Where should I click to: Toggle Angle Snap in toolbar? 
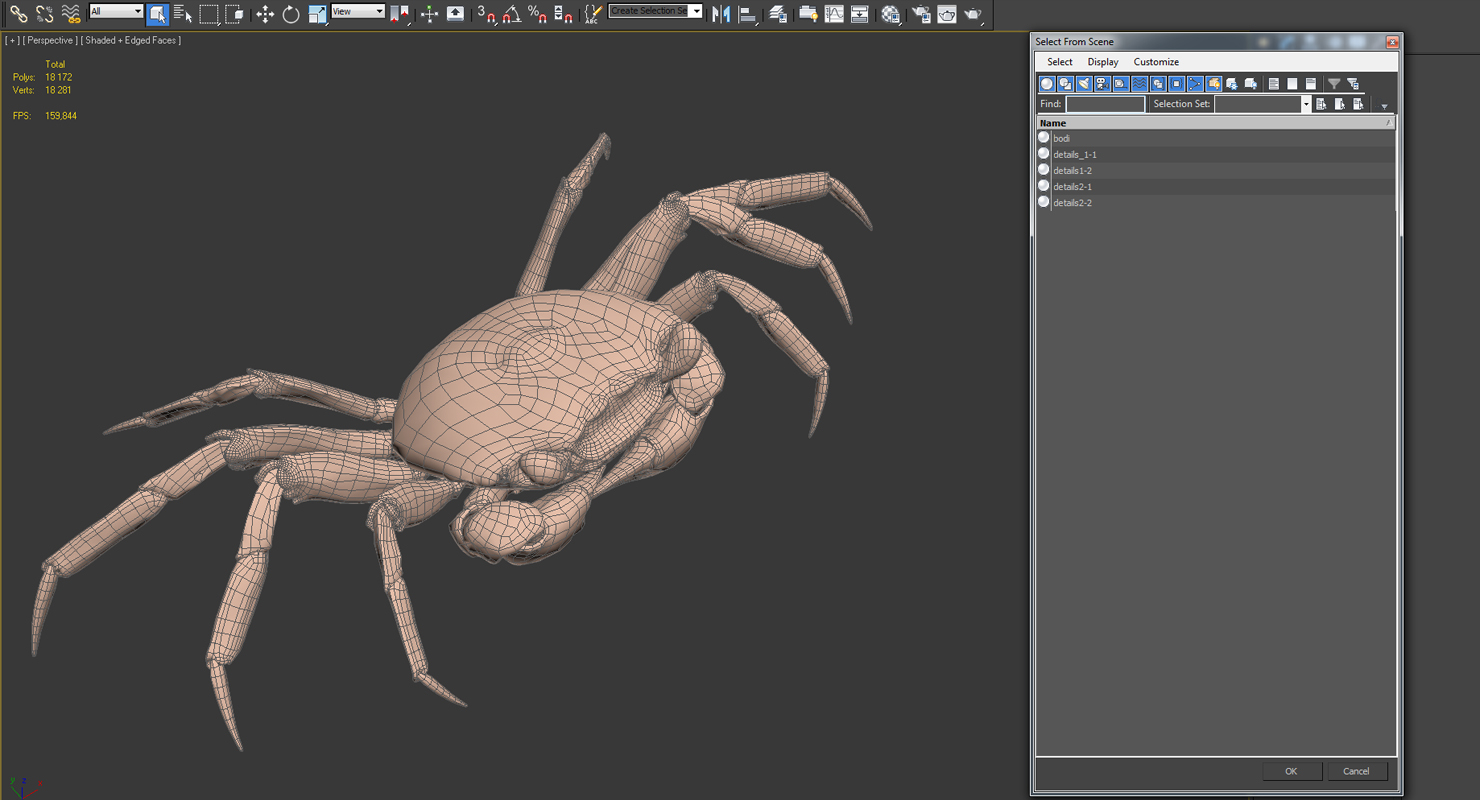[x=512, y=14]
